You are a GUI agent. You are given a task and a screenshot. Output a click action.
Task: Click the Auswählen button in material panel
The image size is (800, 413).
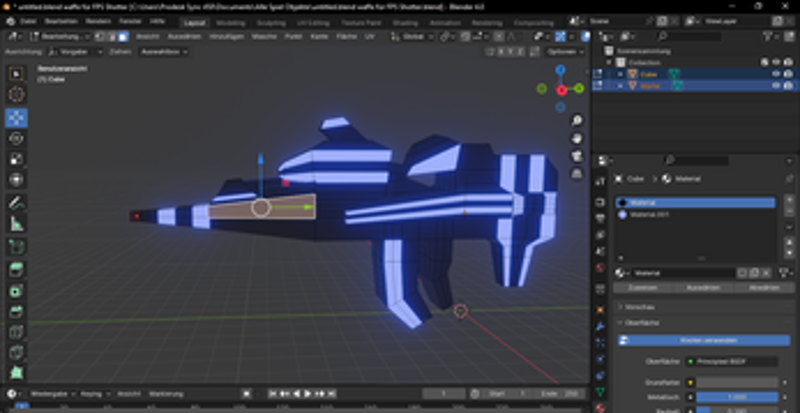[703, 288]
